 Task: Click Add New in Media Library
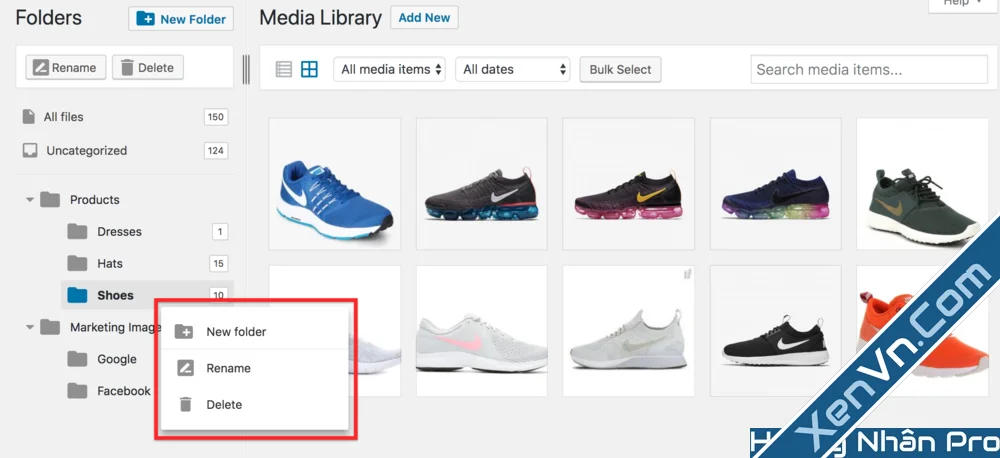(424, 18)
